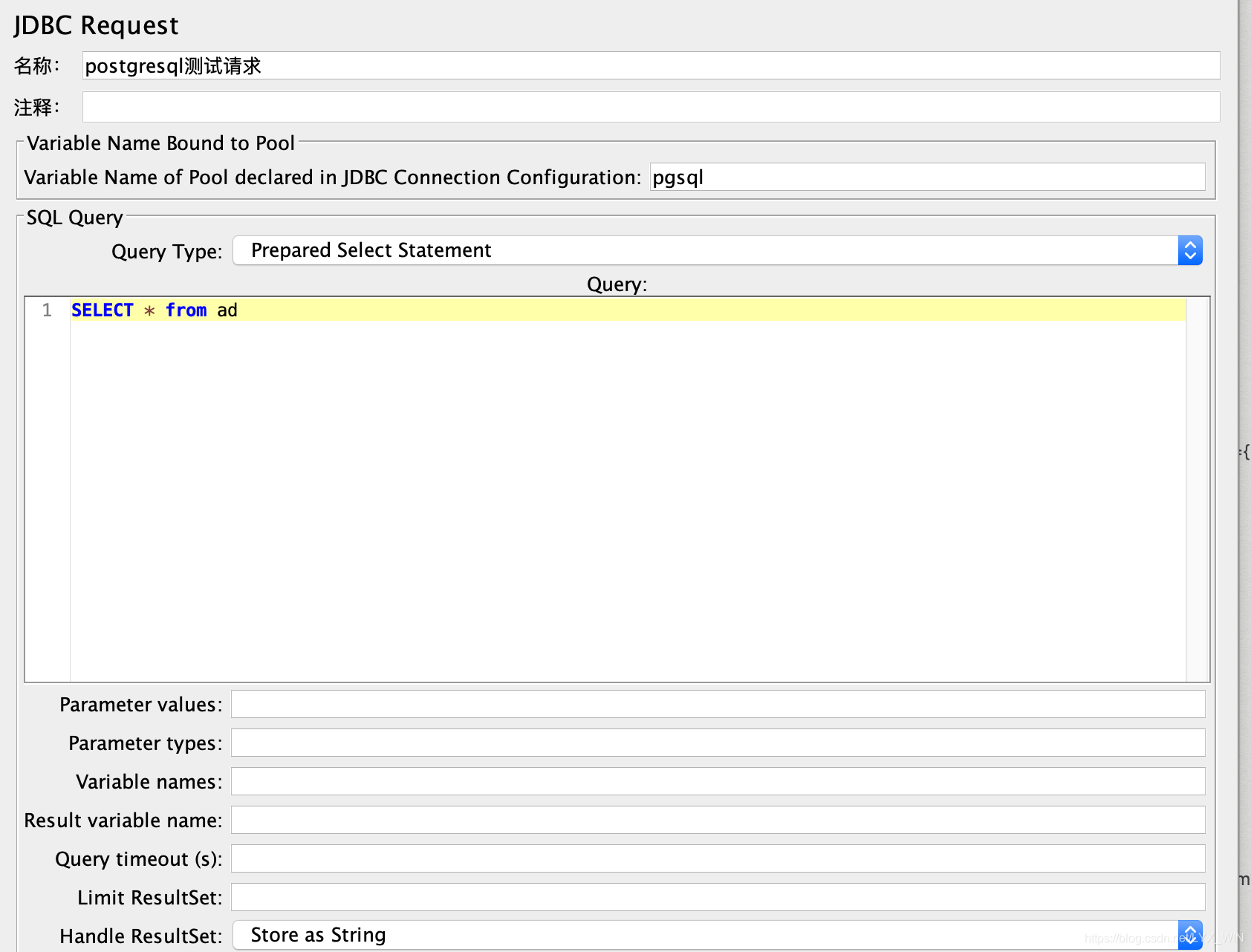Select the SELECT keyword in the query

coord(102,310)
